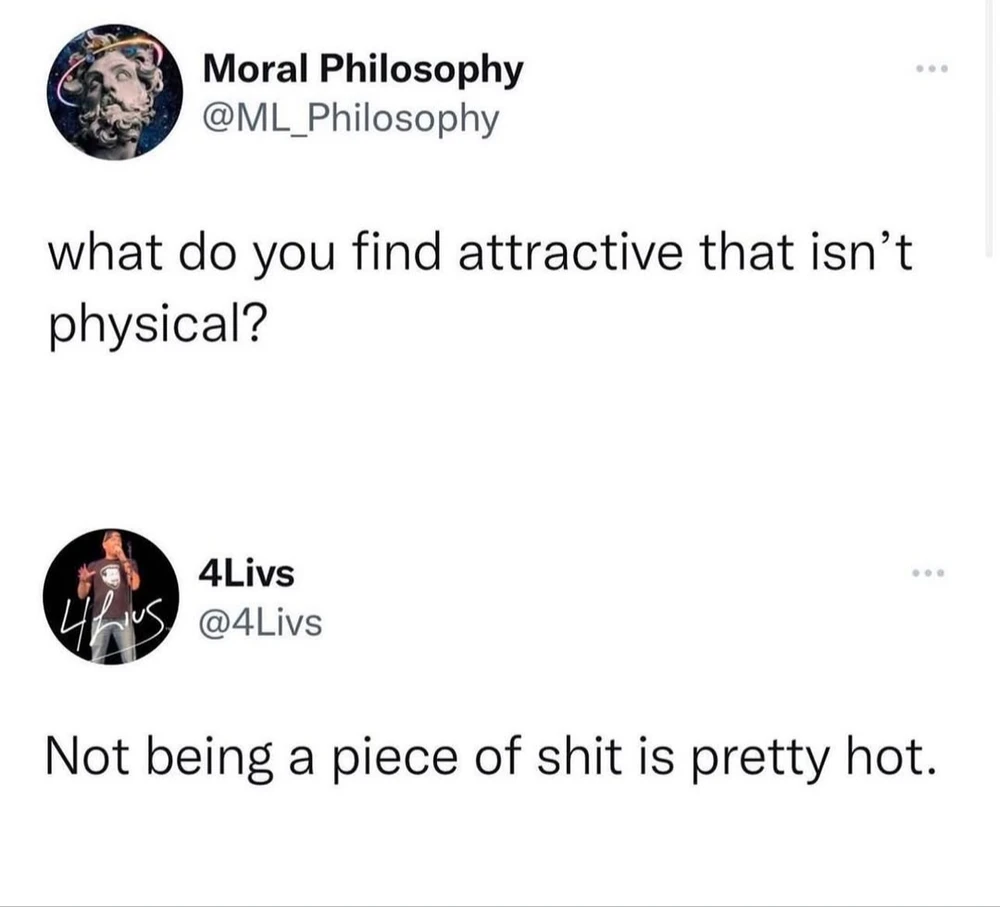The image size is (1000, 907).
Task: Open more options on 4Livs reply
Action: (927, 575)
